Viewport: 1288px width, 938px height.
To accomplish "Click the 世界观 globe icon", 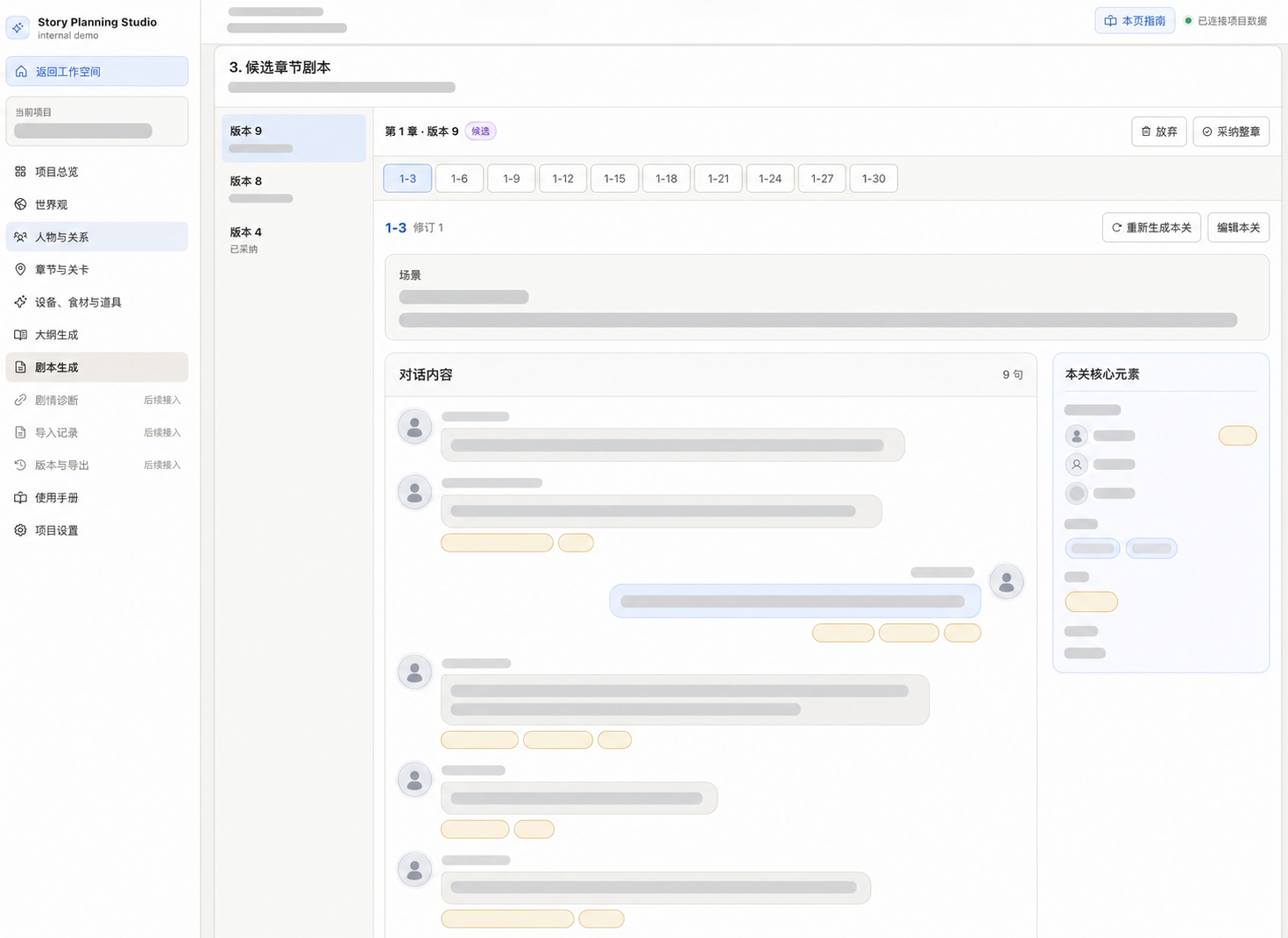I will [20, 204].
